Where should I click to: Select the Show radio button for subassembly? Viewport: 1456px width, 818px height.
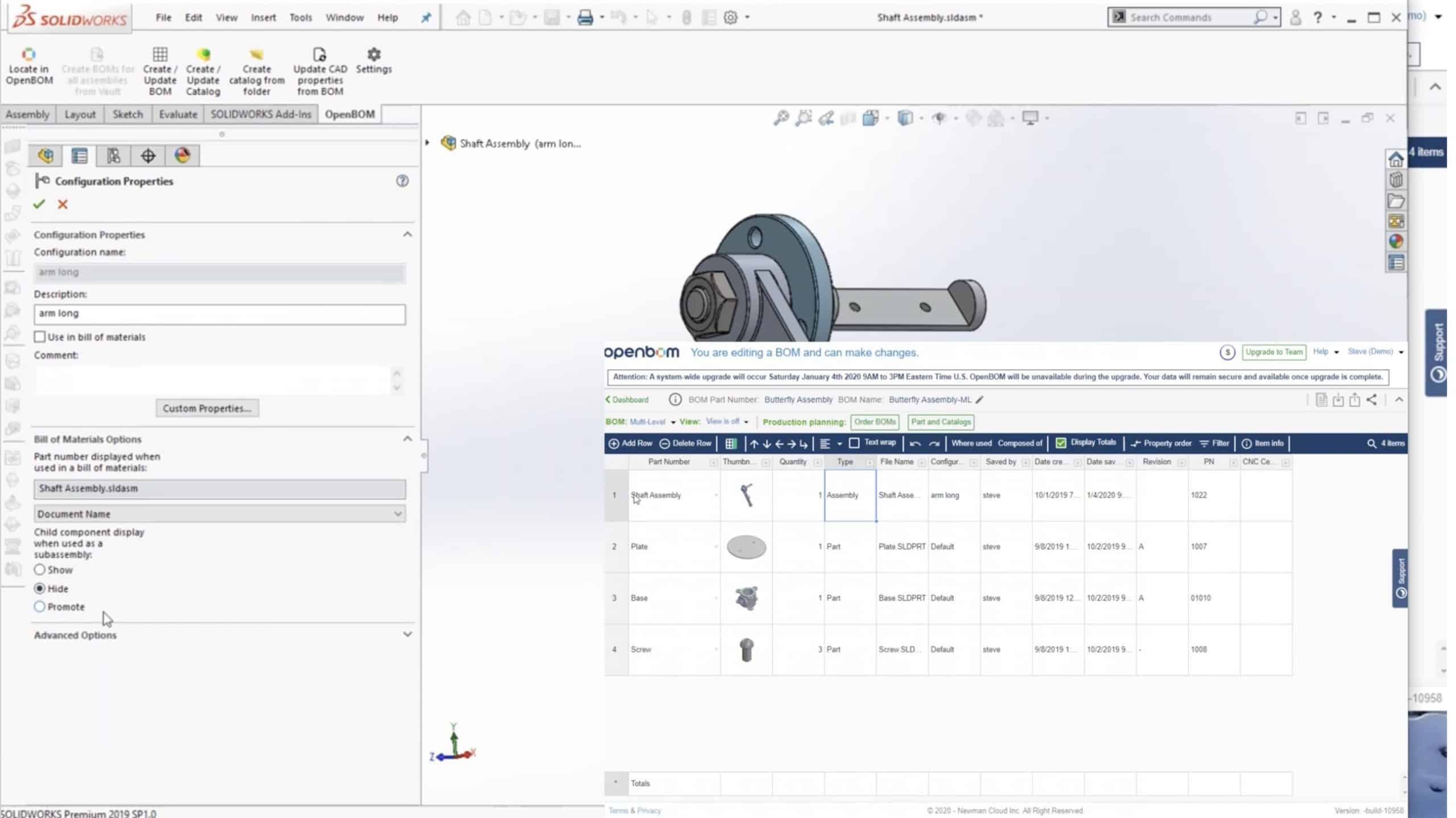click(x=39, y=569)
